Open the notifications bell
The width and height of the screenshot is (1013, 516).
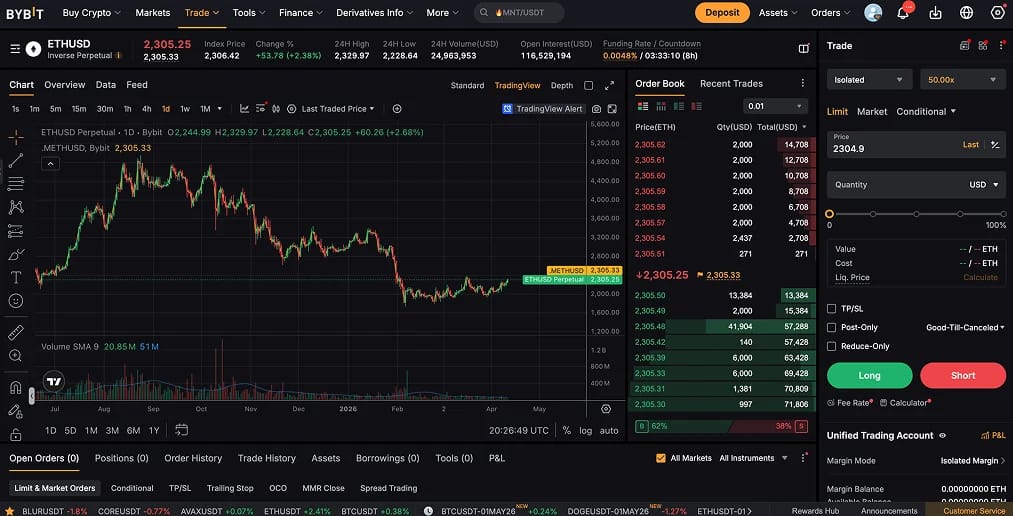903,13
